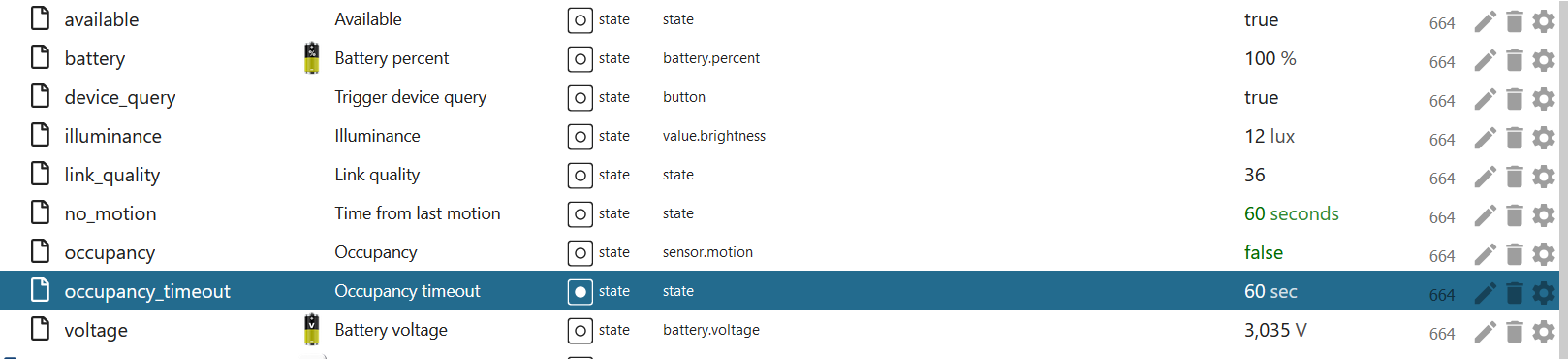Delete the link_quality object via trash icon
The width and height of the screenshot is (1568, 359).
1515,177
